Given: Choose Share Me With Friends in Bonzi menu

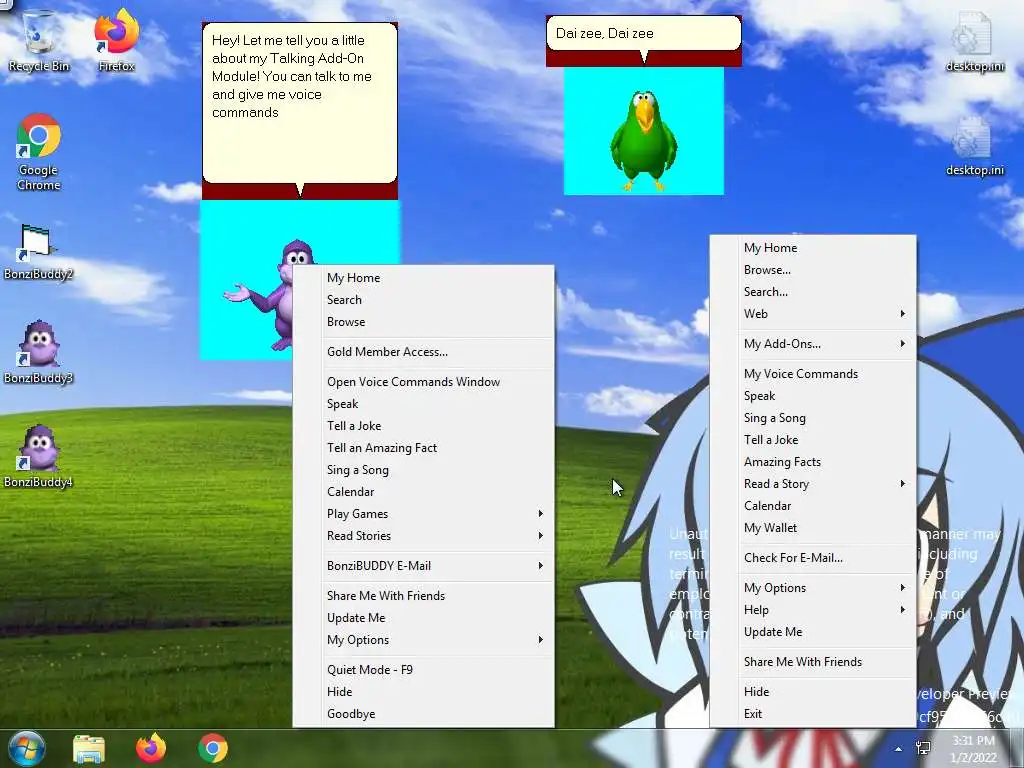Looking at the screenshot, I should 424,596.
